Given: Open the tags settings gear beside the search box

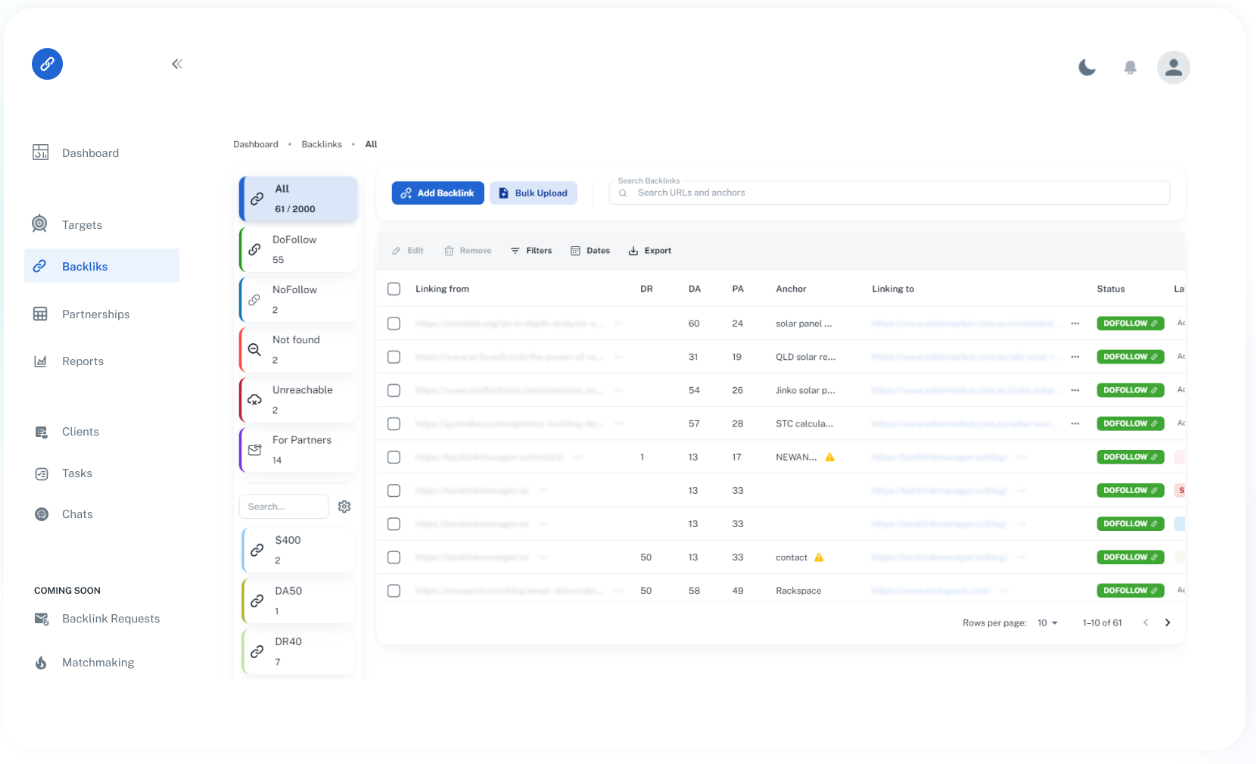Looking at the screenshot, I should (344, 506).
